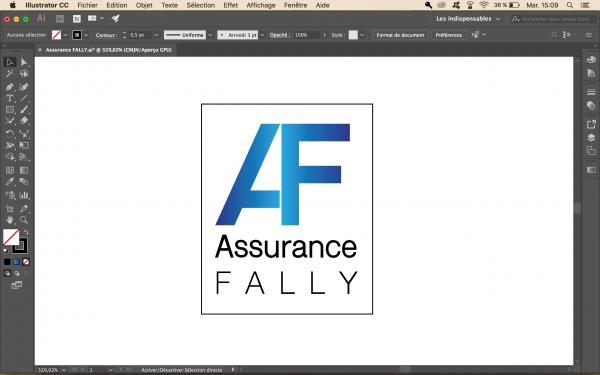The height and width of the screenshot is (375, 600).
Task: Expand the Uniforme stroke profile dropdown
Action: click(x=210, y=35)
